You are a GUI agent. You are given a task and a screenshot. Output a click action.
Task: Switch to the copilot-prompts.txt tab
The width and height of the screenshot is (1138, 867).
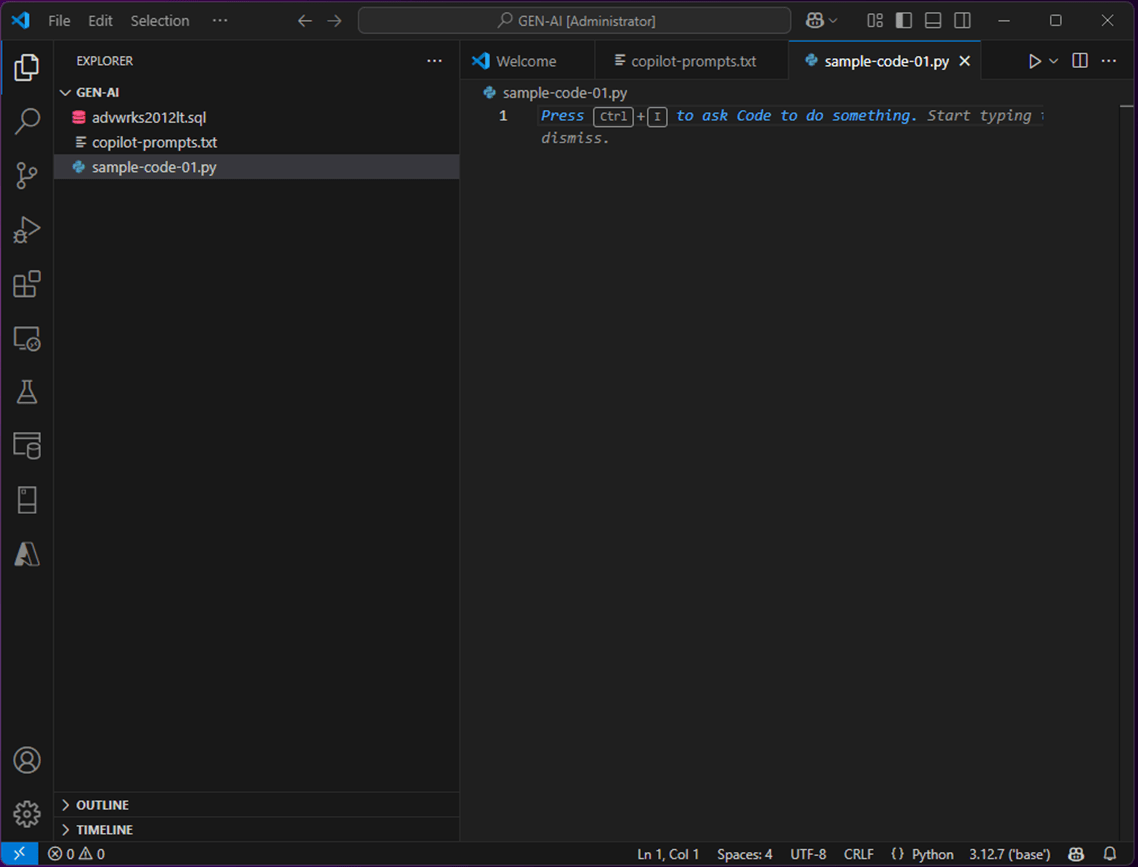click(x=692, y=61)
